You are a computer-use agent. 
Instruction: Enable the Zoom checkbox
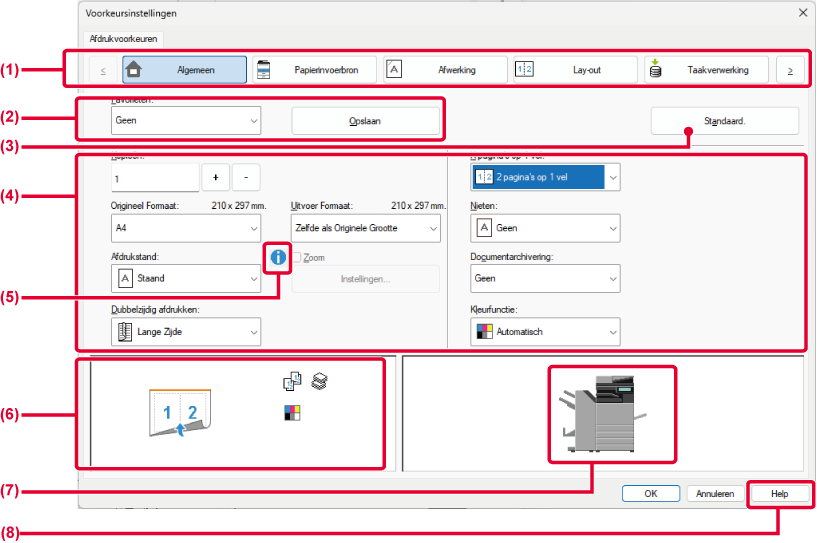coord(297,258)
